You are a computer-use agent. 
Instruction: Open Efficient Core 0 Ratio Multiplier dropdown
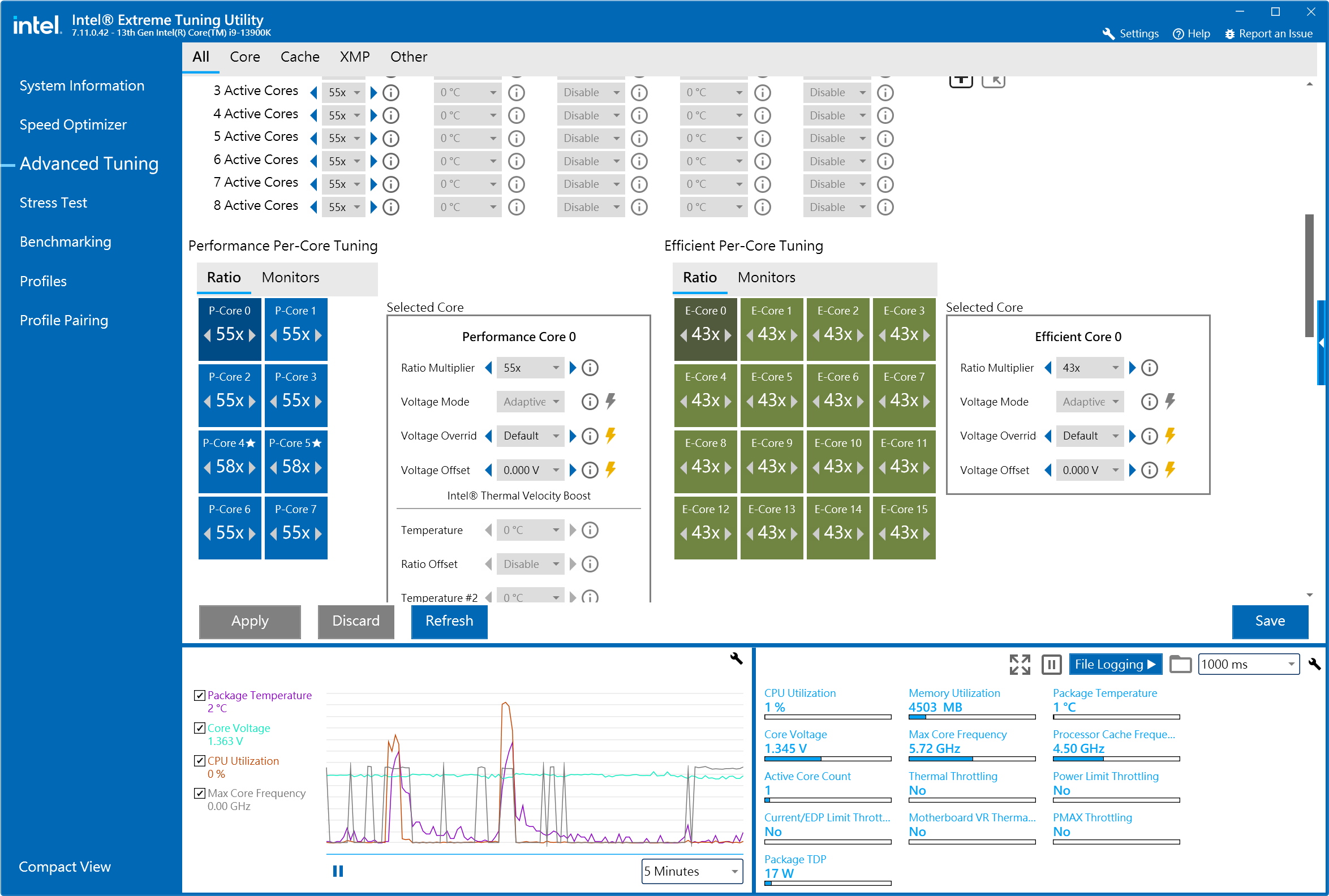pyautogui.click(x=1090, y=368)
